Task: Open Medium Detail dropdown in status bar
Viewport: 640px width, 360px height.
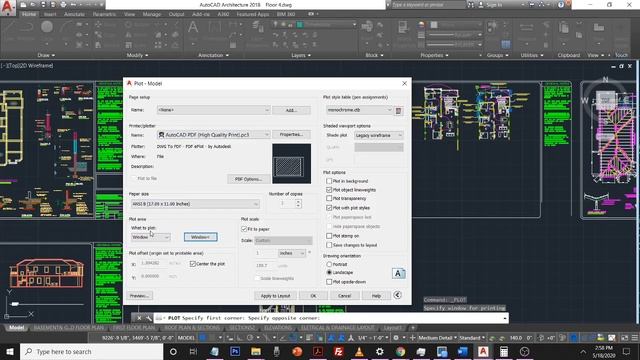Action: (x=437, y=338)
